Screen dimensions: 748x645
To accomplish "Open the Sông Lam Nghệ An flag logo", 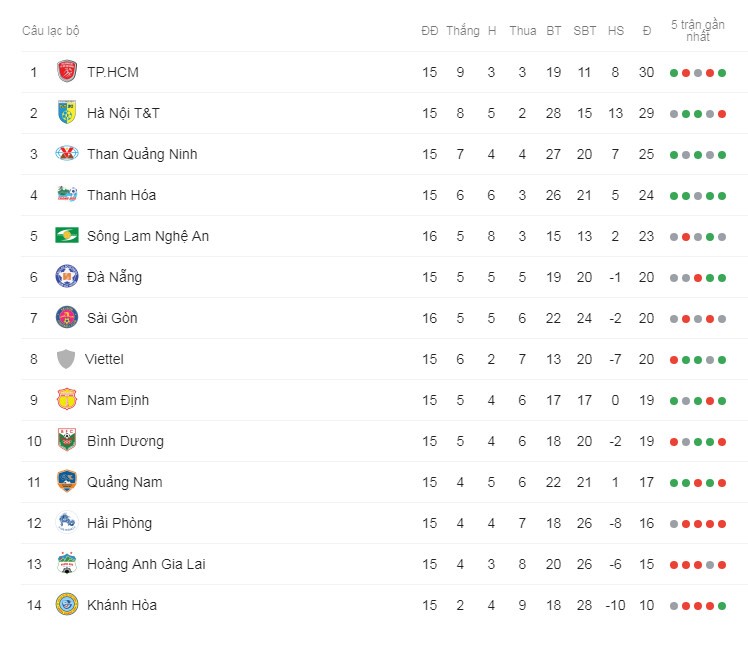I will [x=67, y=235].
